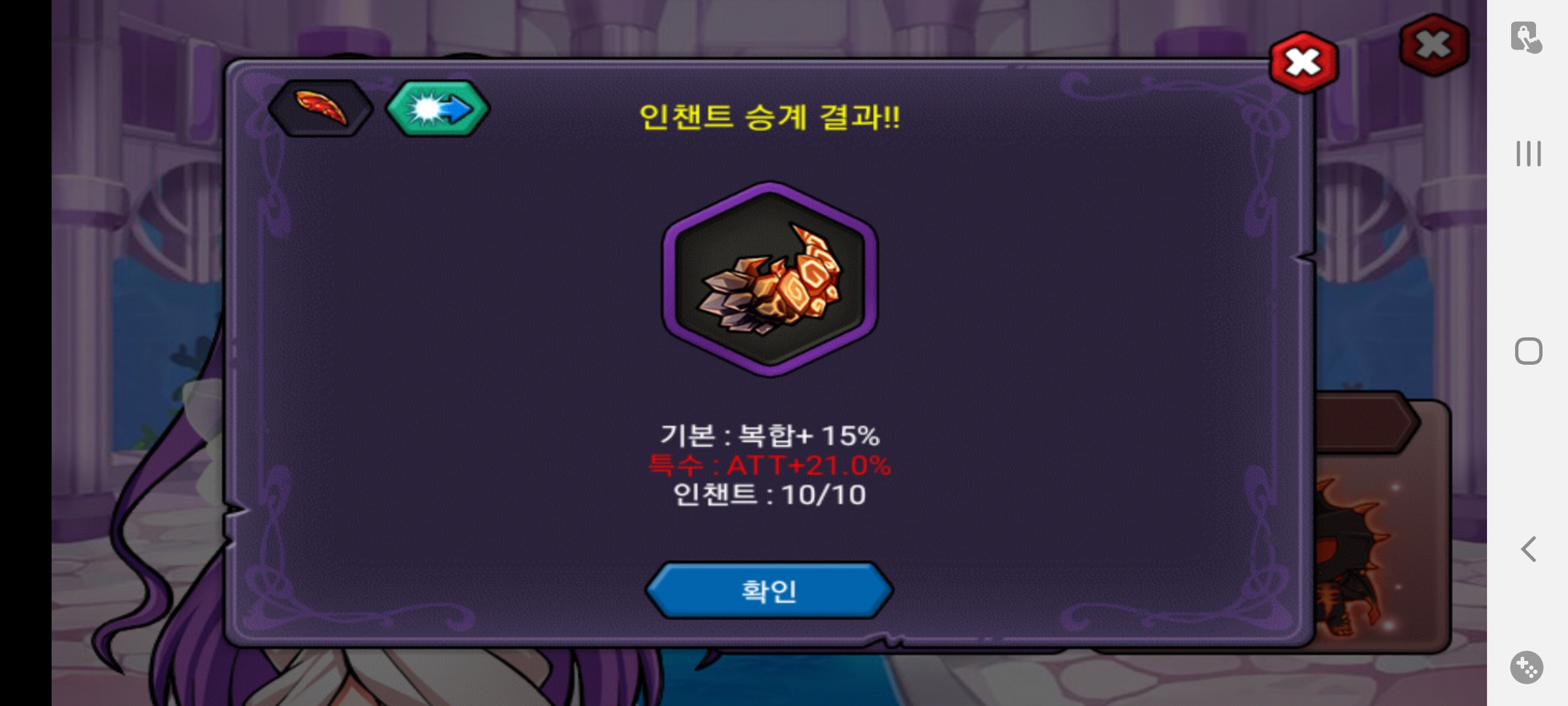The width and height of the screenshot is (1568, 706).
Task: Tap the 인챈트 : 10/10 counter text
Action: coord(770,495)
